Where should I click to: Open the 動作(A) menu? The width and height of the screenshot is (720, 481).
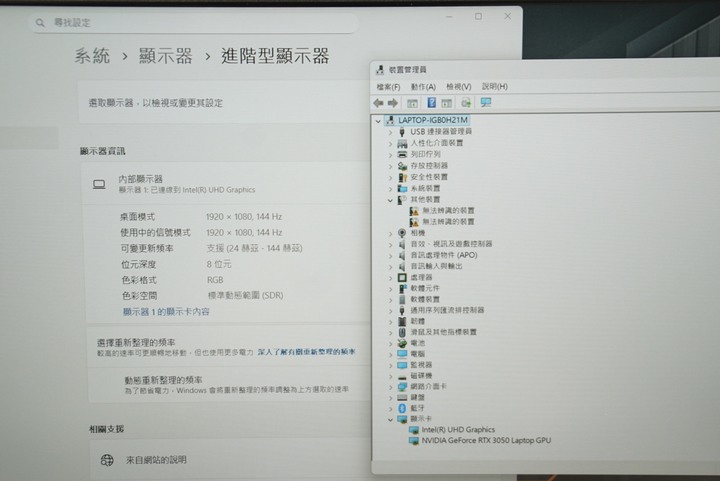tap(423, 87)
